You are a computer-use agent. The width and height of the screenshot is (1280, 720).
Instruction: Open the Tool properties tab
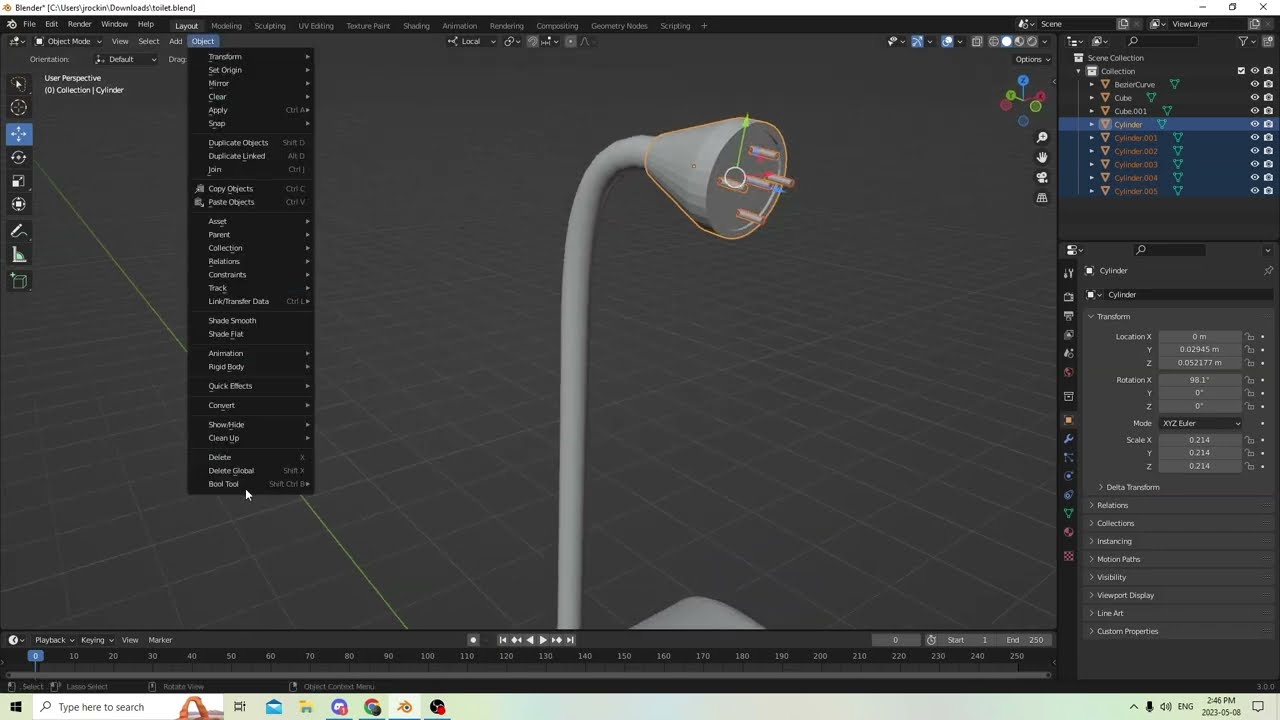tap(1068, 272)
